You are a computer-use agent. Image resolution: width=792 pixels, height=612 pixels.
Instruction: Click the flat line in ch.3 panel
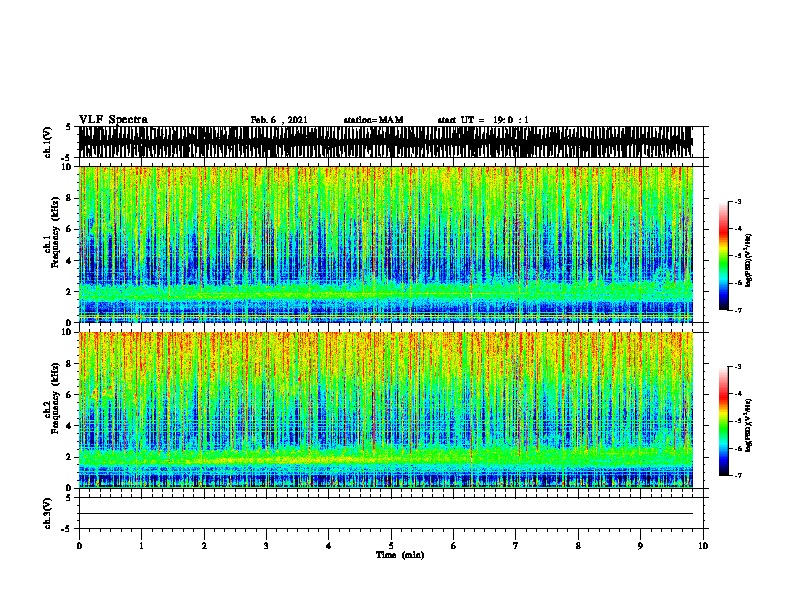pyautogui.click(x=385, y=514)
